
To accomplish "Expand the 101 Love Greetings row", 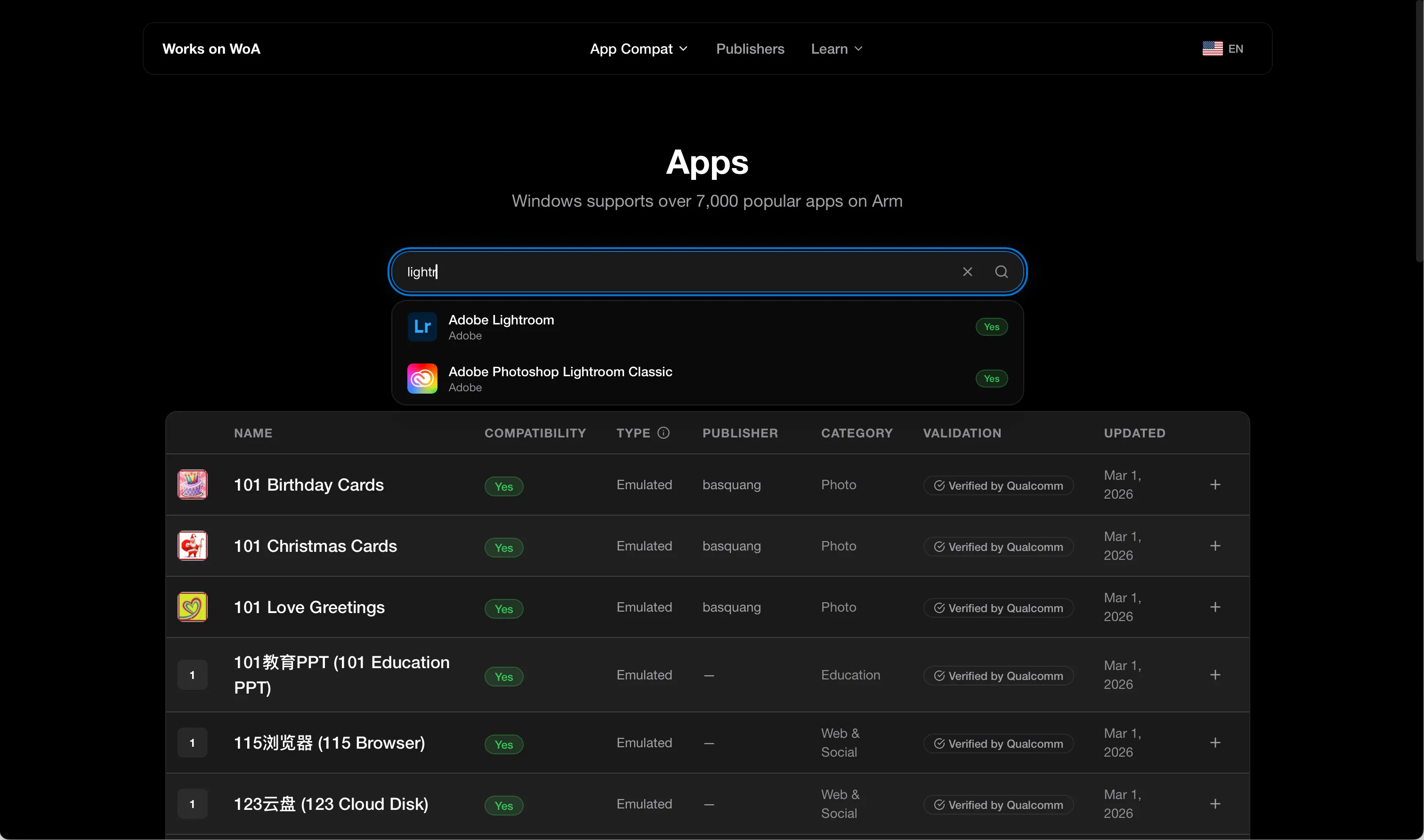I will [1215, 607].
